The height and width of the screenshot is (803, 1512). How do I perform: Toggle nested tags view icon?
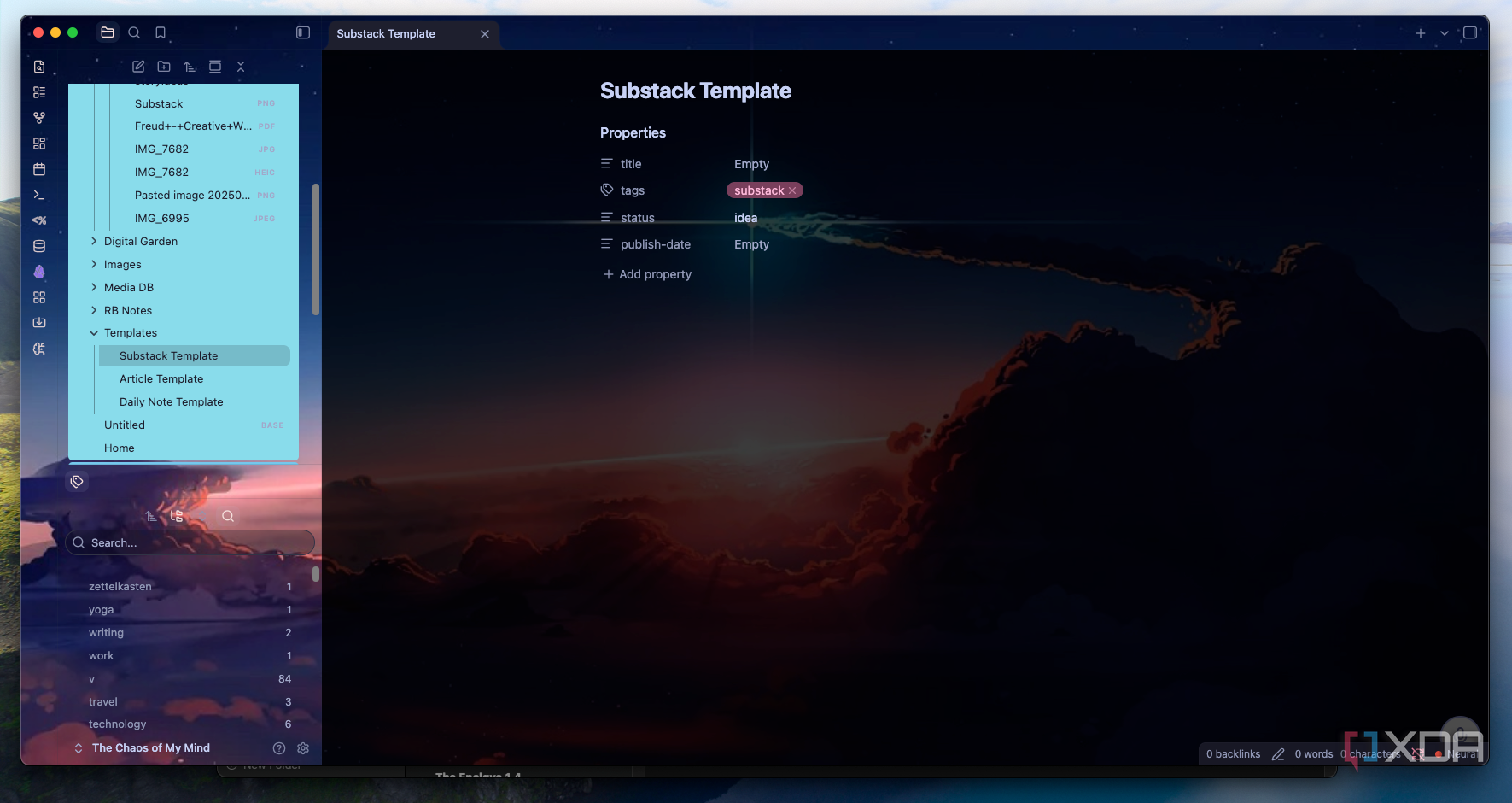click(x=177, y=516)
